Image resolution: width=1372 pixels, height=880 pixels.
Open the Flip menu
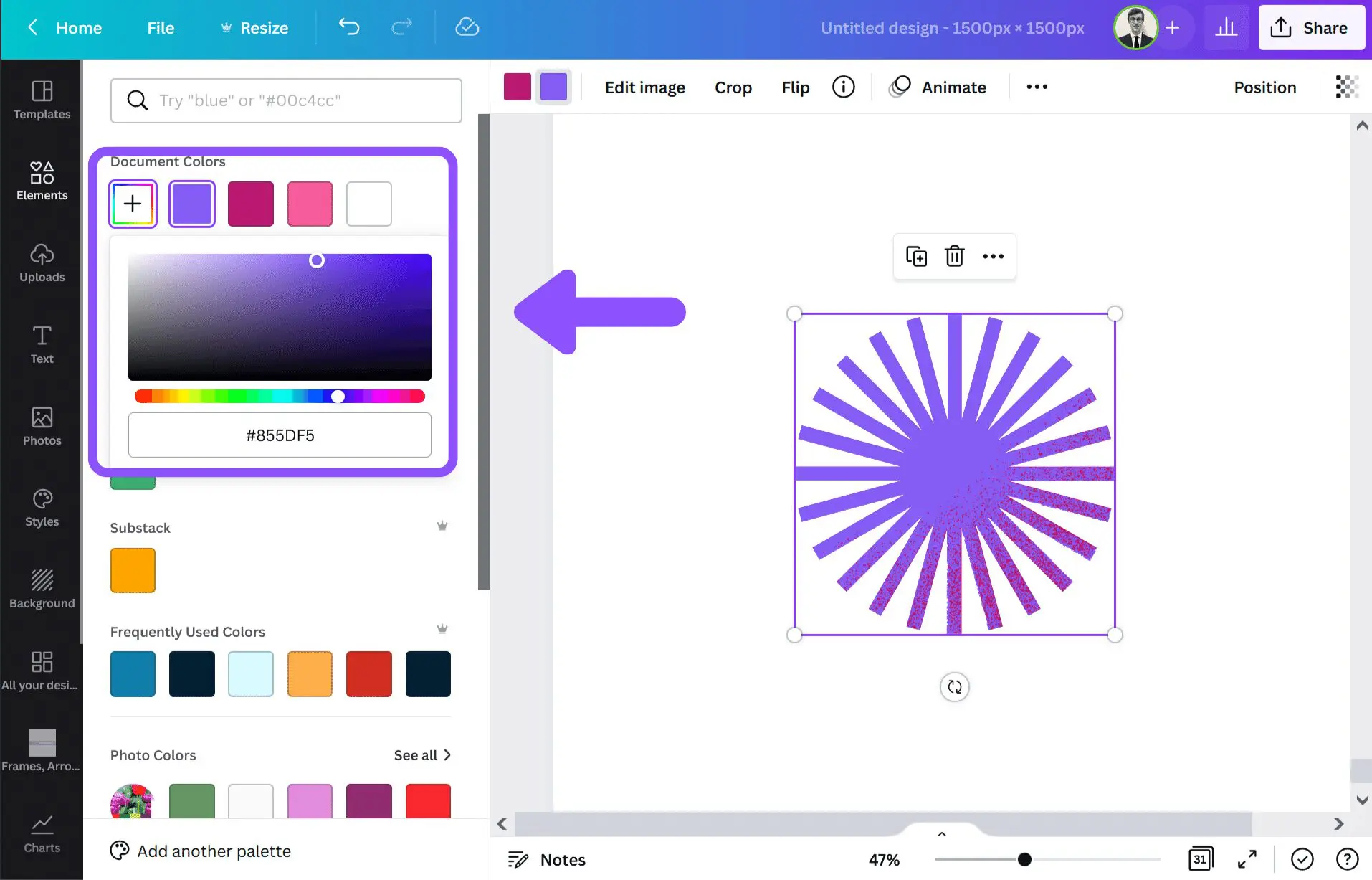pyautogui.click(x=794, y=87)
